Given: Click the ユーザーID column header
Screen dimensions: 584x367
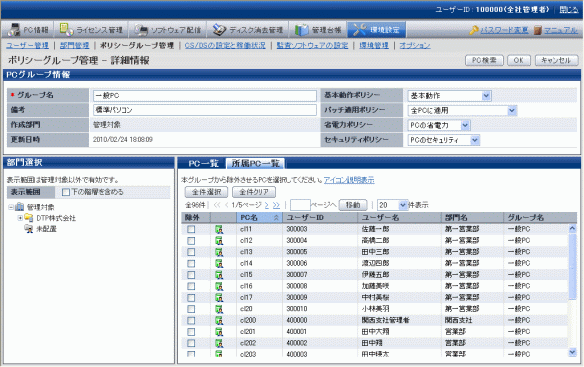Looking at the screenshot, I should pyautogui.click(x=320, y=218).
